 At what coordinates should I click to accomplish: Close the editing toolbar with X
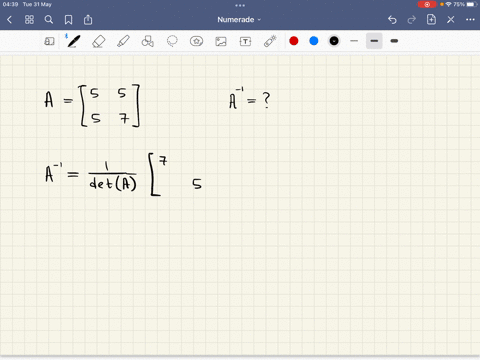click(451, 20)
